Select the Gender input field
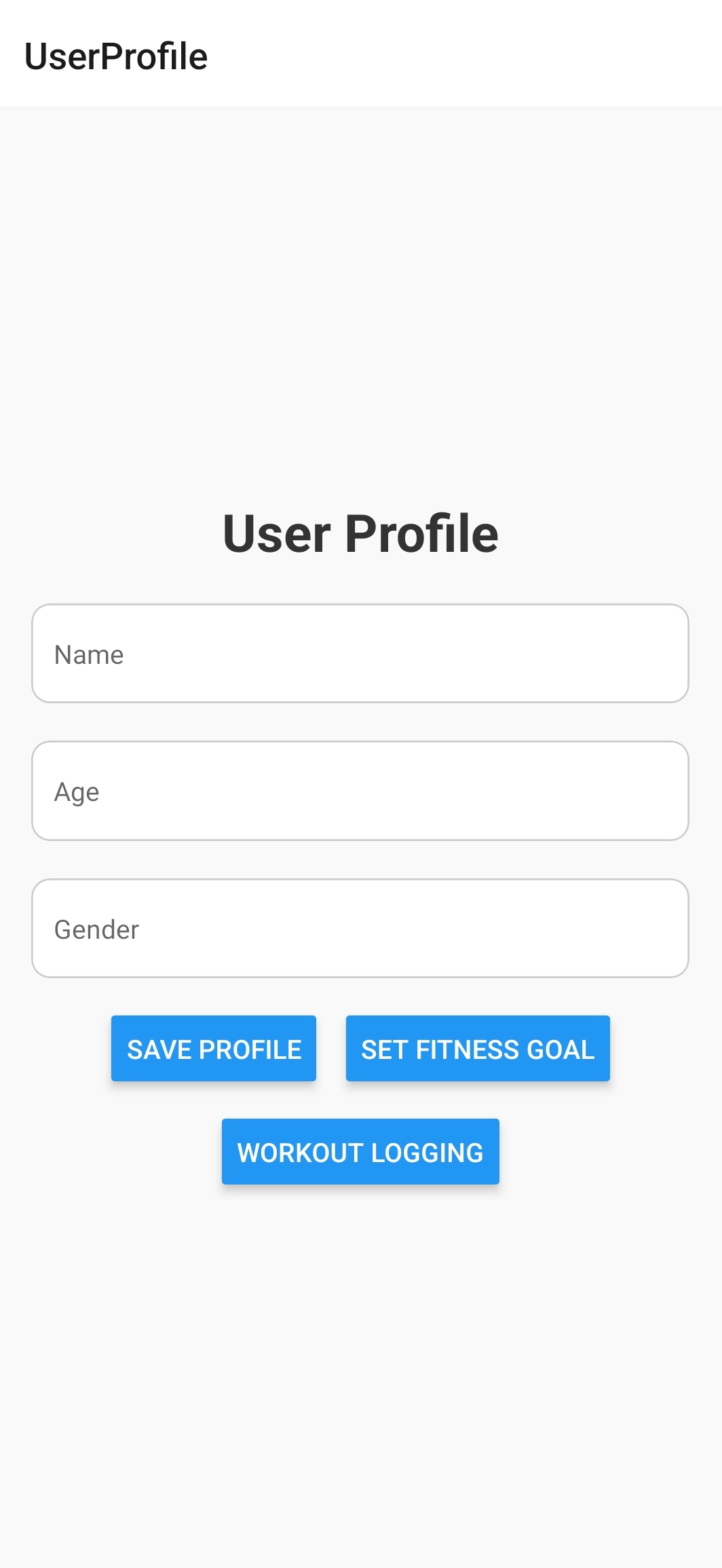Image resolution: width=722 pixels, height=1568 pixels. (x=360, y=929)
